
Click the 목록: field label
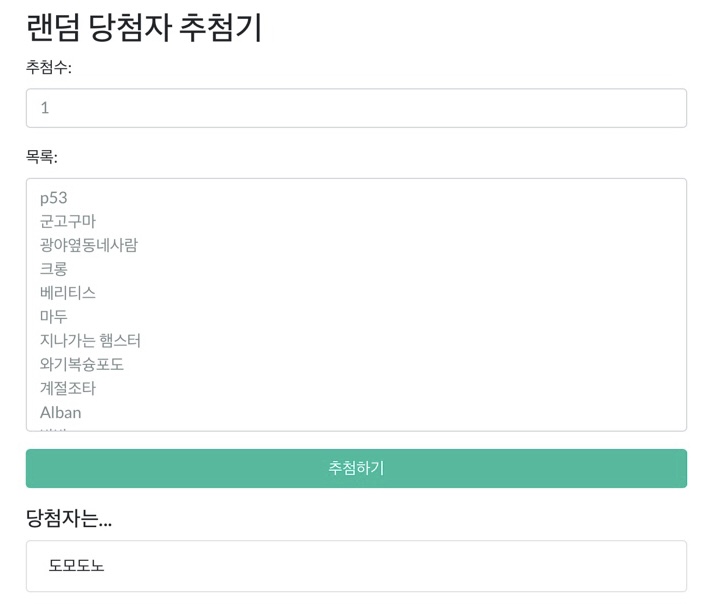click(x=42, y=157)
